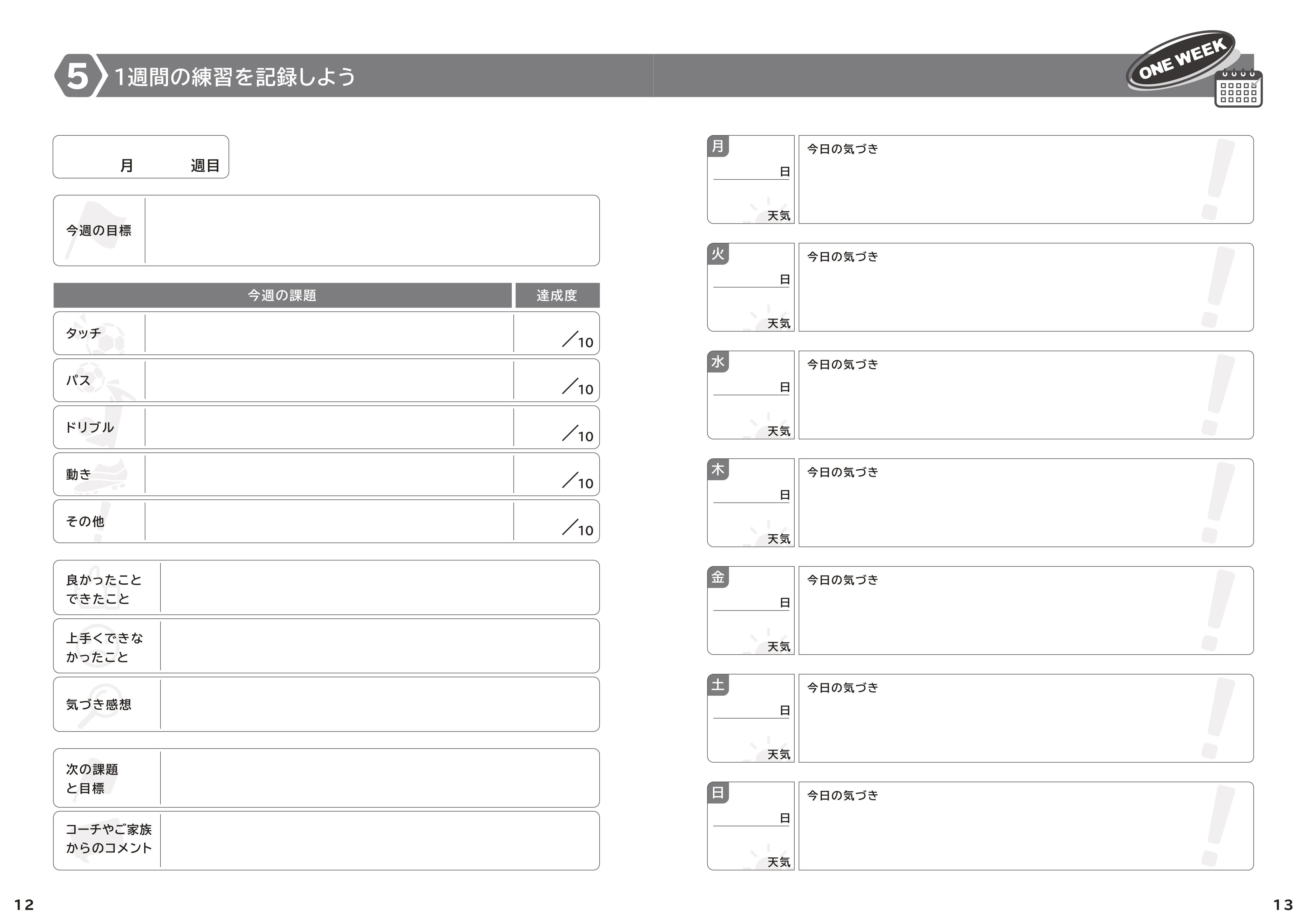The image size is (1307, 924).
Task: Click the 良かったこと できたこと text area
Action: pos(379,588)
